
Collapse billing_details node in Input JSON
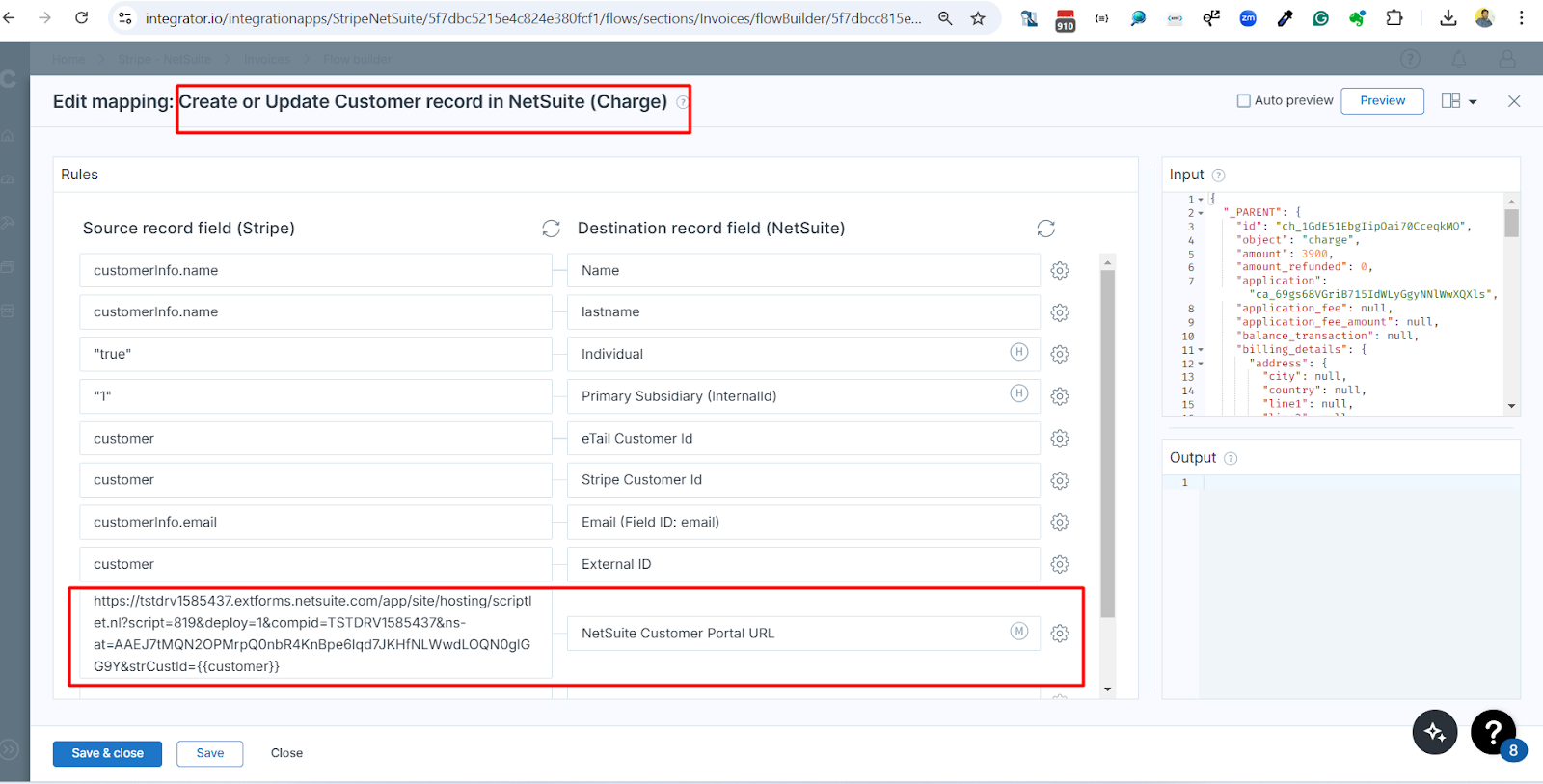click(1201, 350)
